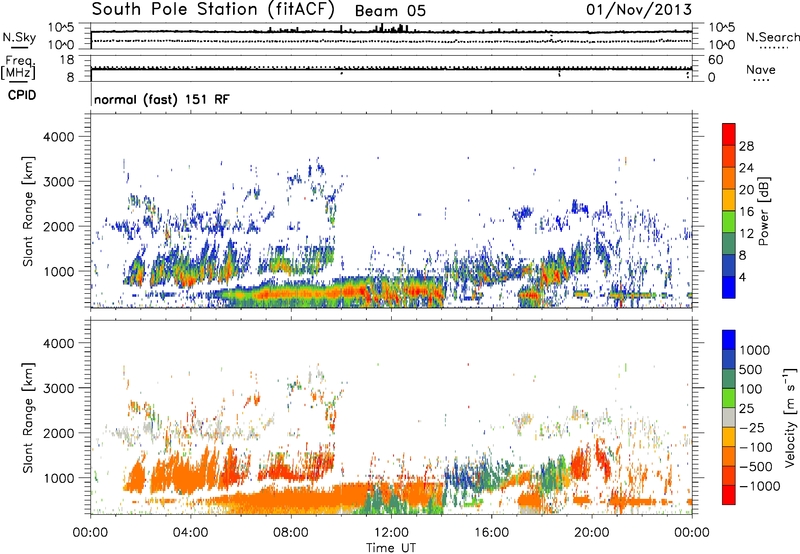Click the date 01/Nov/2013
Image resolution: width=800 pixels, height=554 pixels.
coord(639,9)
